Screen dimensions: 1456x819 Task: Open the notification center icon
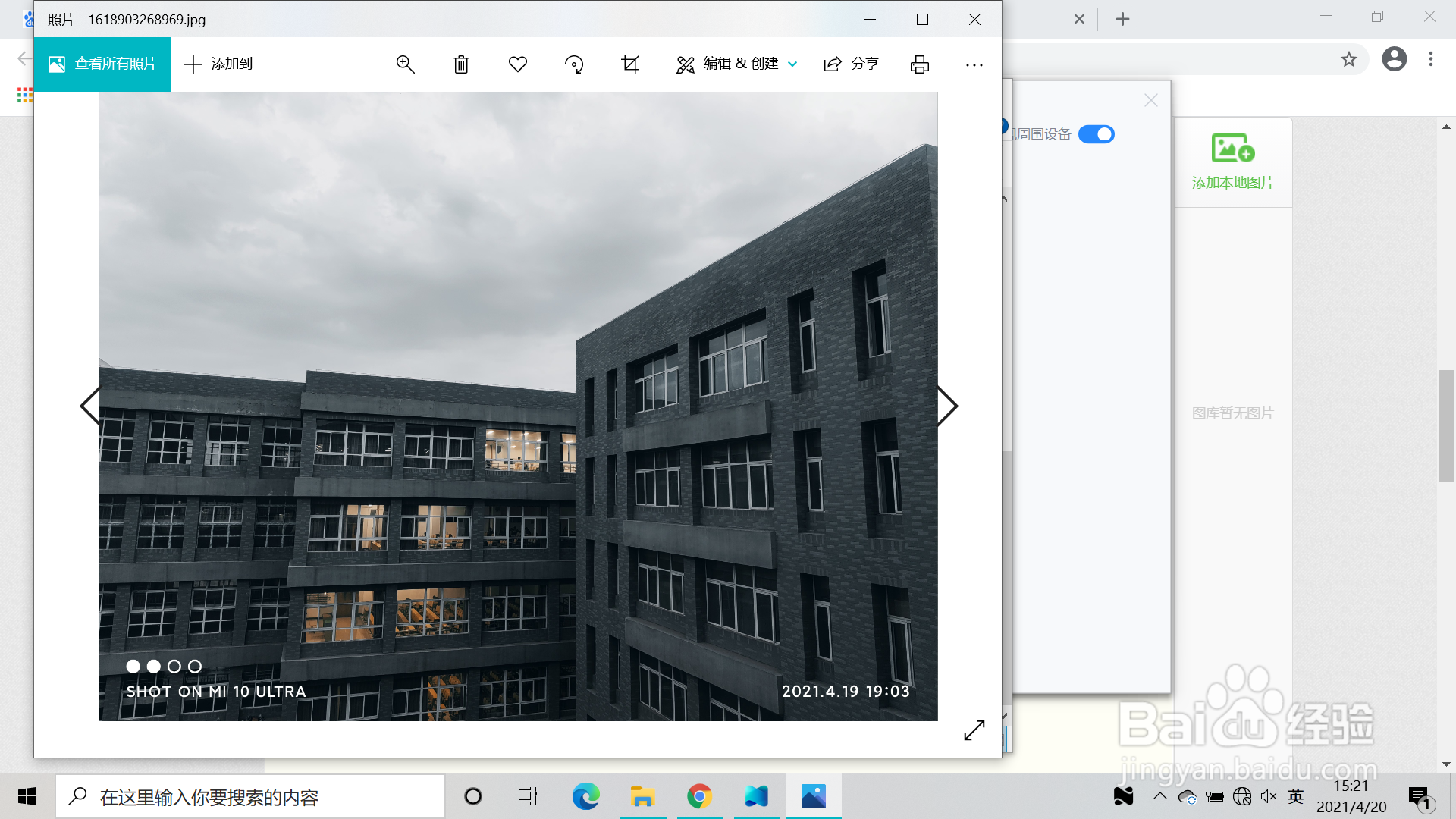1420,797
